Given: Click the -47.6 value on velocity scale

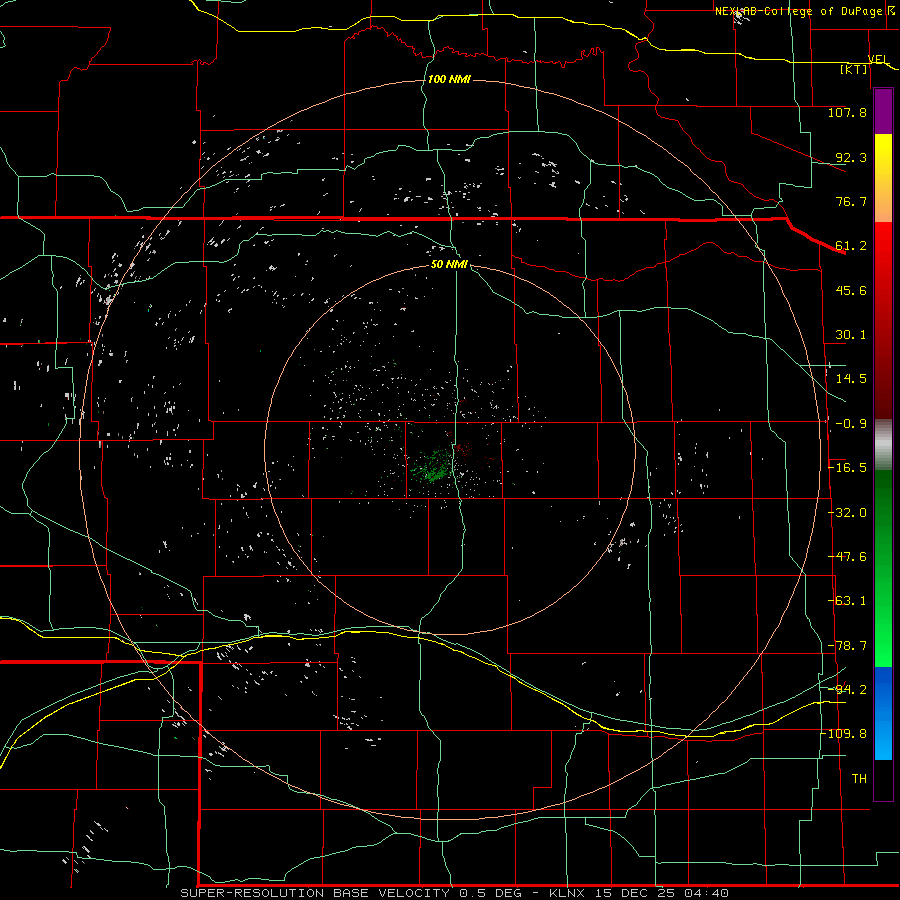Looking at the screenshot, I should coord(847,557).
